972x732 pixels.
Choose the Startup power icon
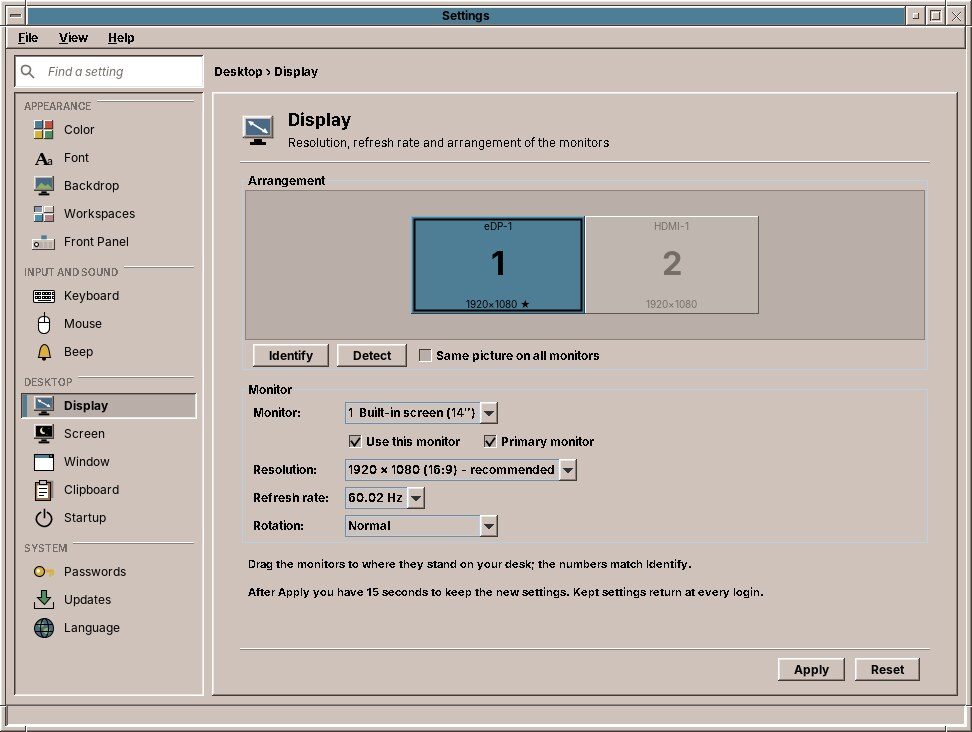pyautogui.click(x=43, y=518)
